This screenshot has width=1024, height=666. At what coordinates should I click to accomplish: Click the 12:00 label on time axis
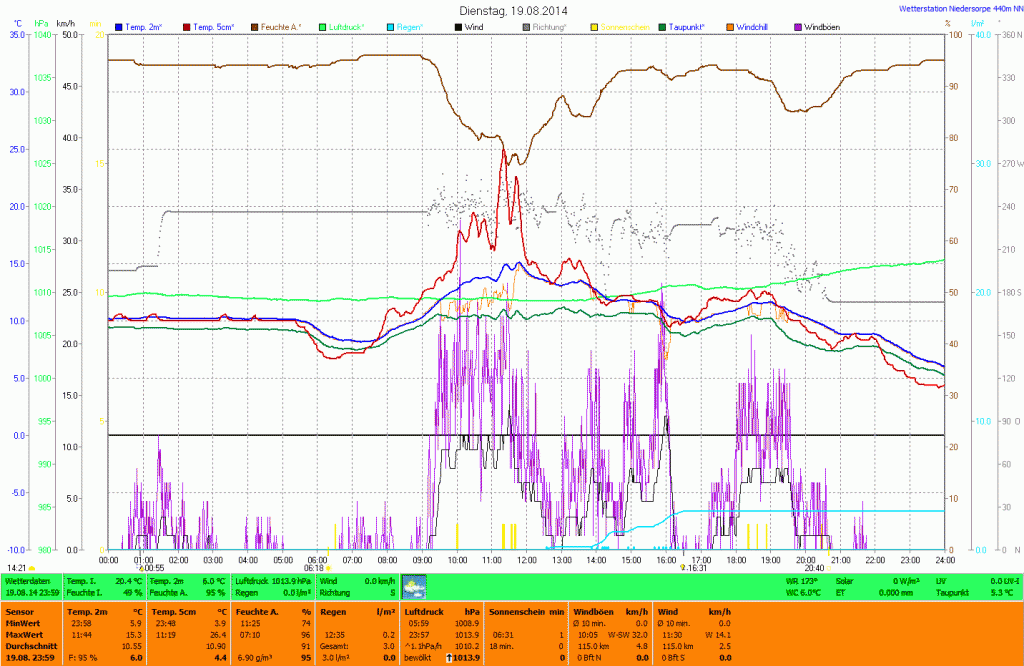[526, 559]
